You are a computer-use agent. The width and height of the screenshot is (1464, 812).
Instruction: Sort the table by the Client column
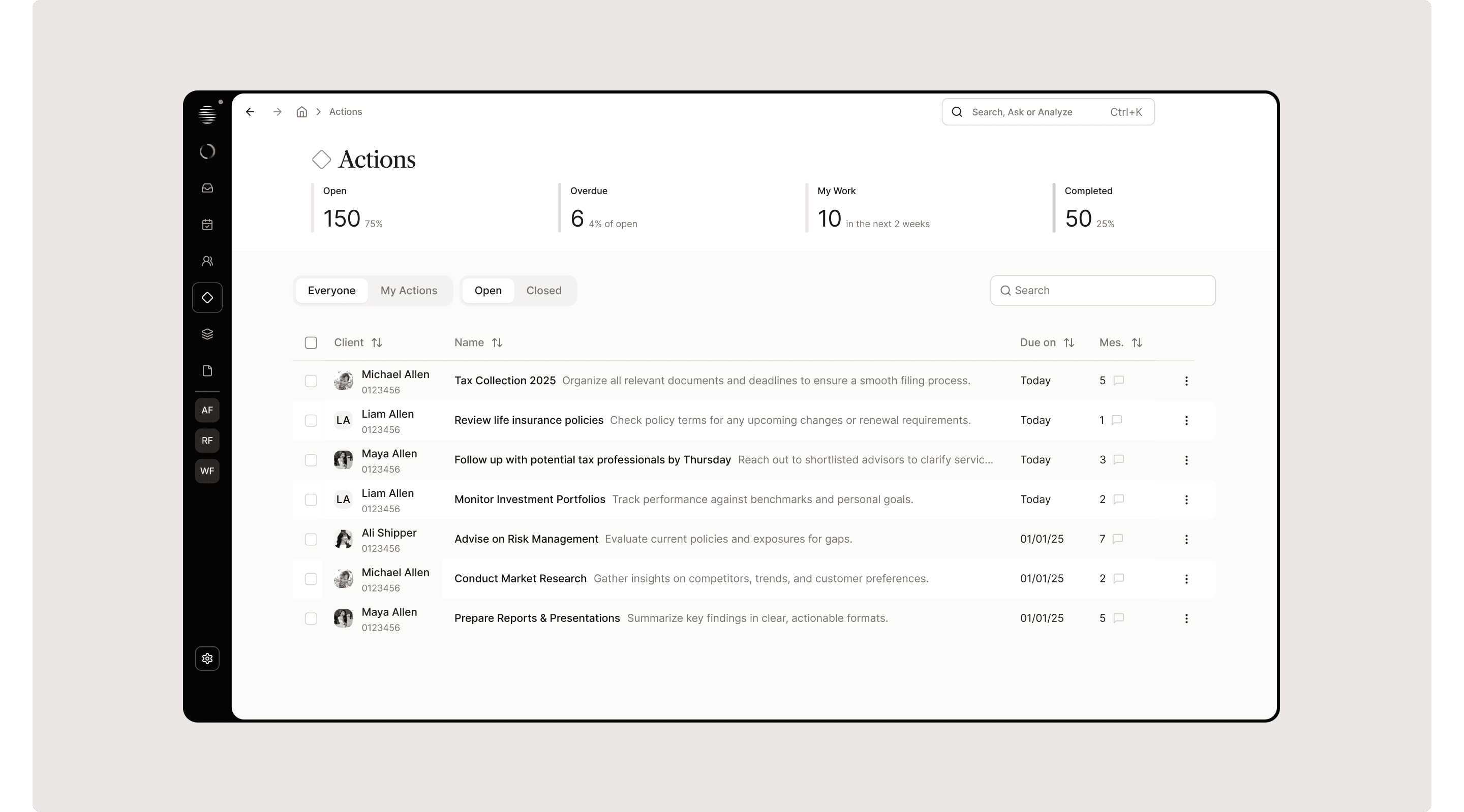[377, 342]
